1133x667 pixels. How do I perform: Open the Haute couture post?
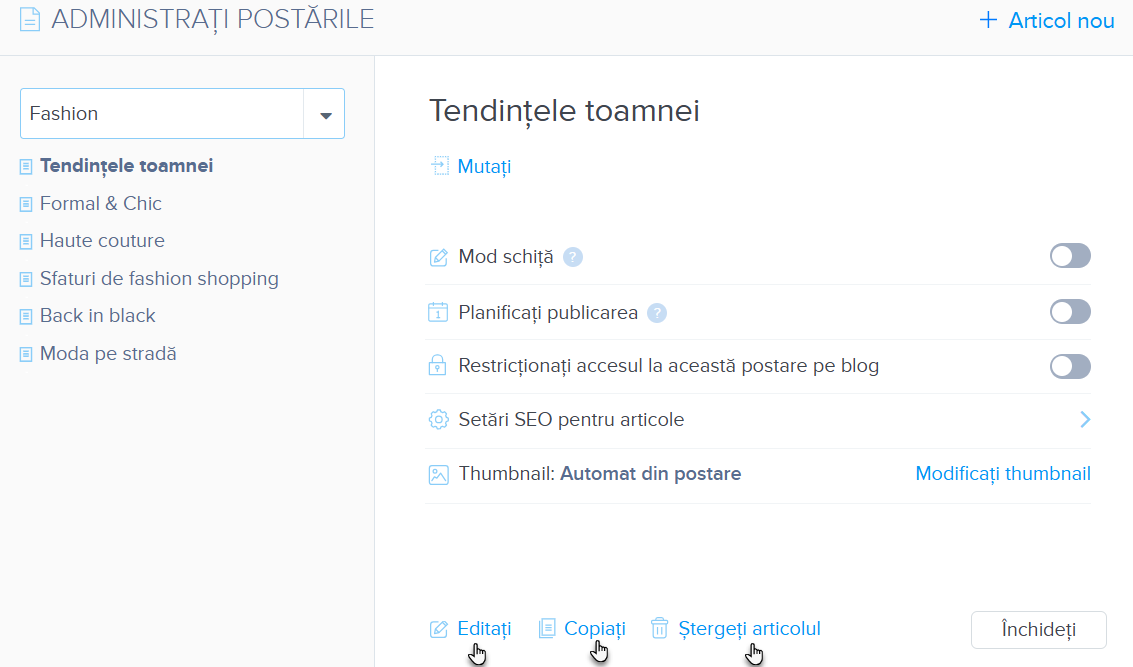(102, 241)
